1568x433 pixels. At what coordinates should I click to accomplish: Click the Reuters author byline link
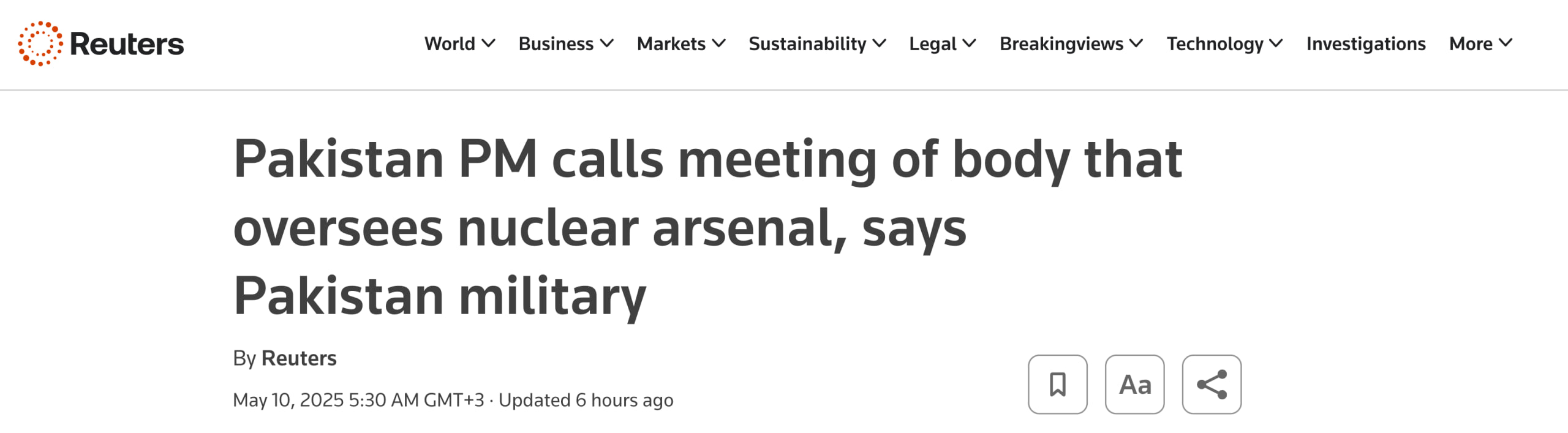(x=299, y=358)
